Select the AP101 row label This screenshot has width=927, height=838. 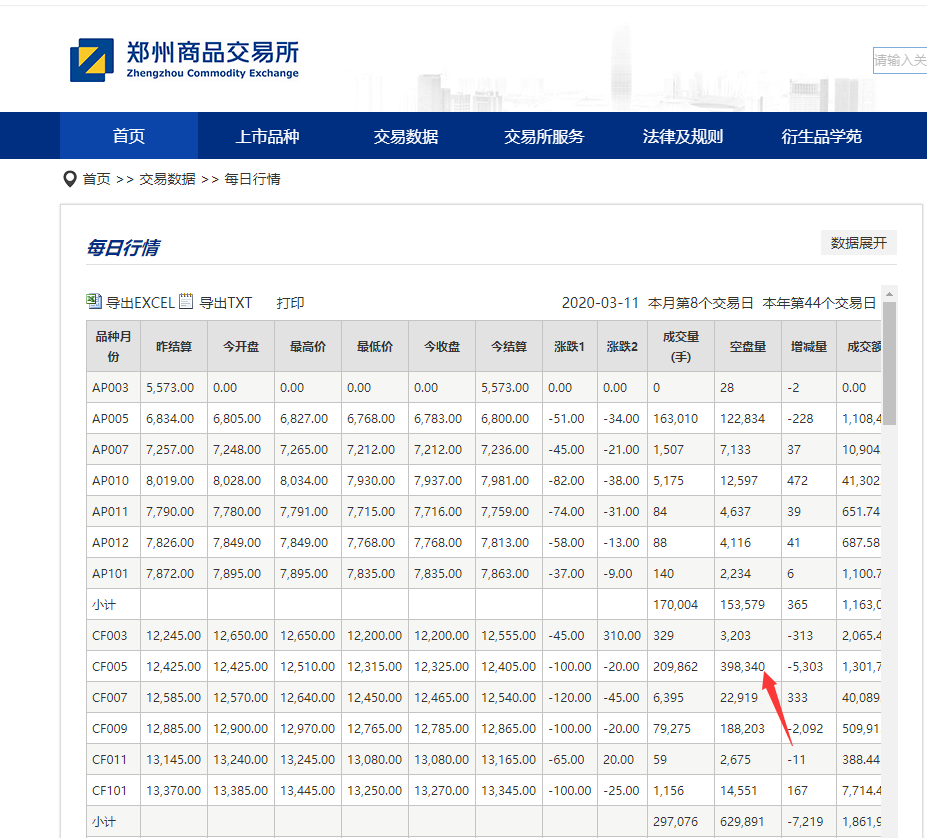110,573
